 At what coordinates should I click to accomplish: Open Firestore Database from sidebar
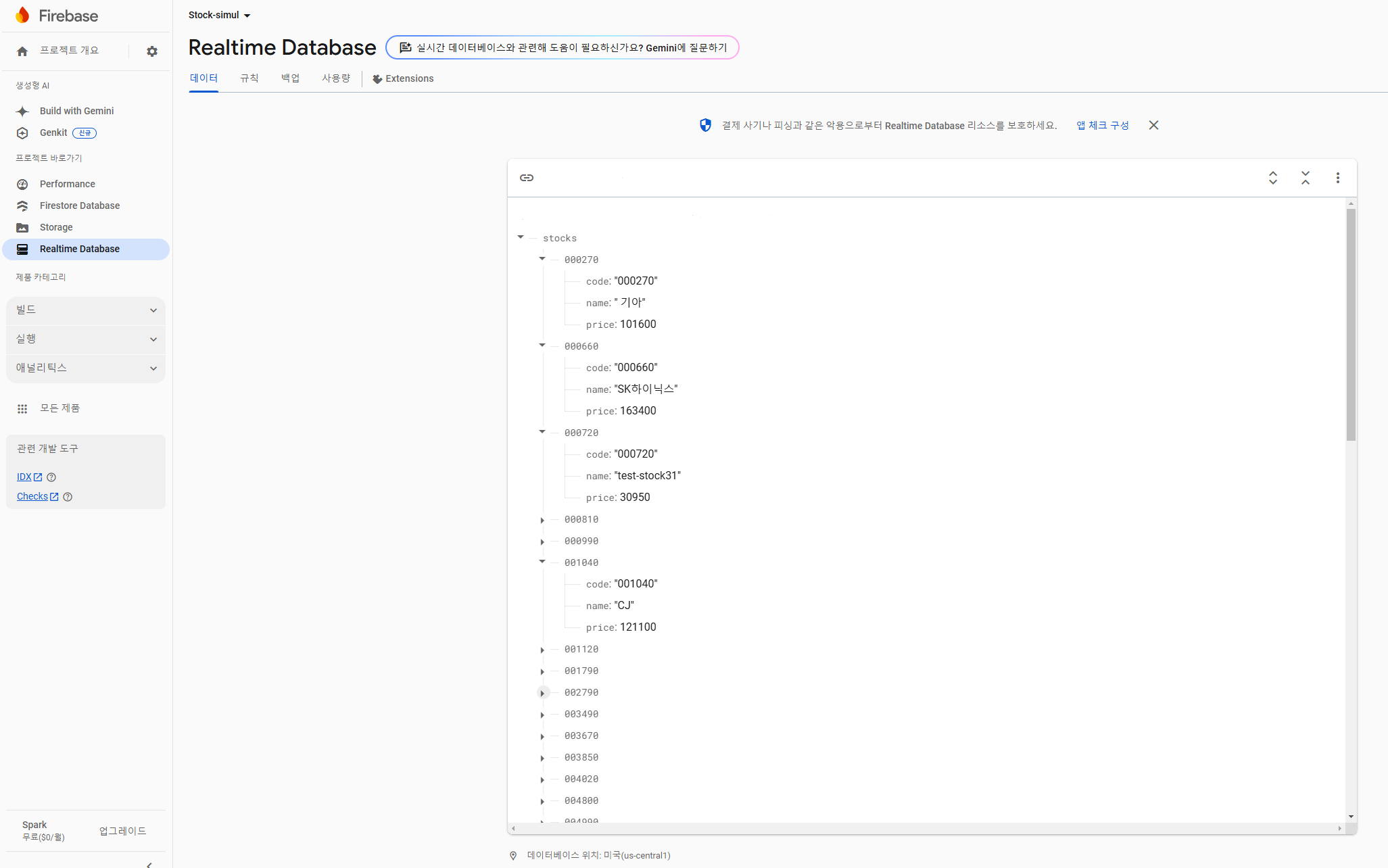pos(79,206)
